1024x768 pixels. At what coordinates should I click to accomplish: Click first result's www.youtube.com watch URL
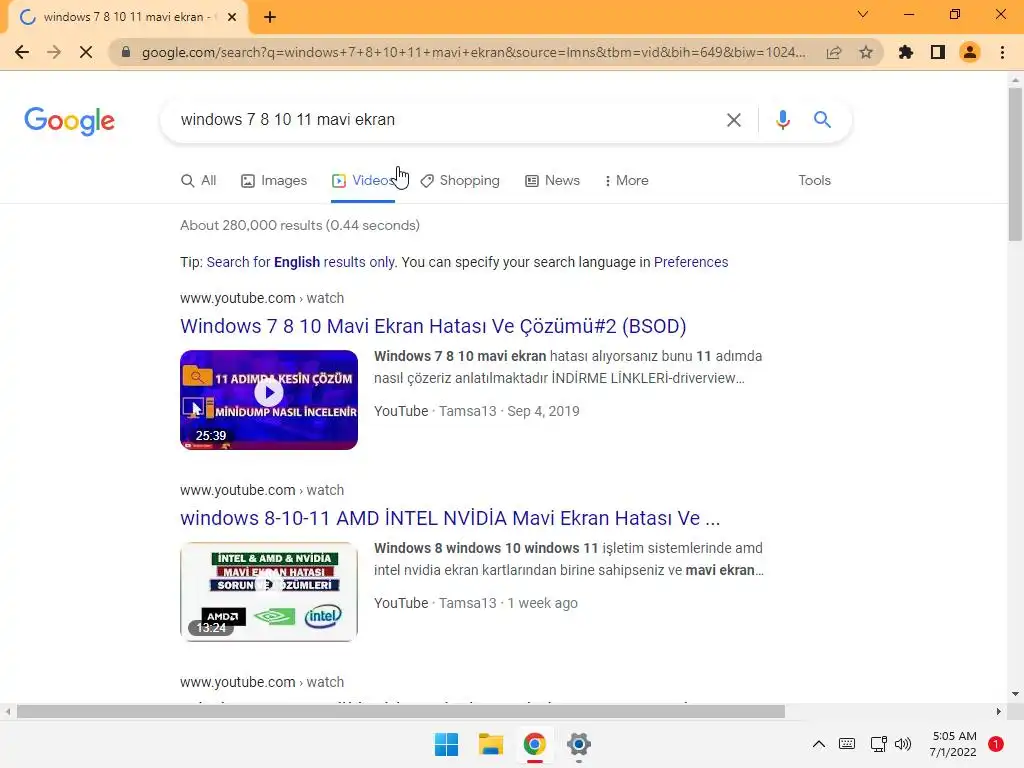pos(262,298)
